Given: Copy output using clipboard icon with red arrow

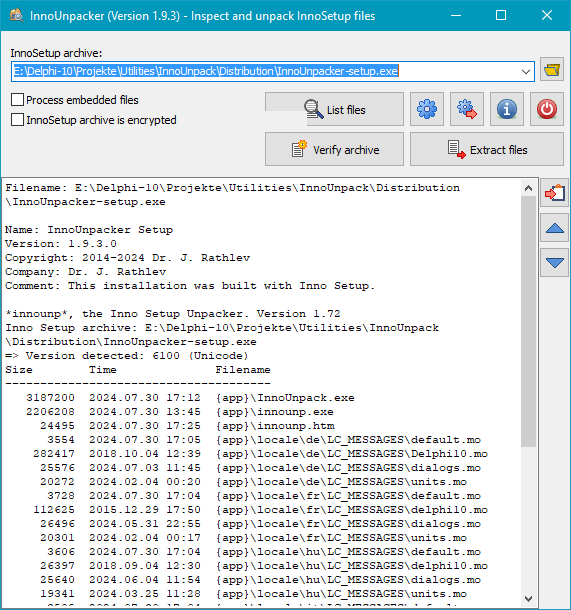Looking at the screenshot, I should (555, 193).
